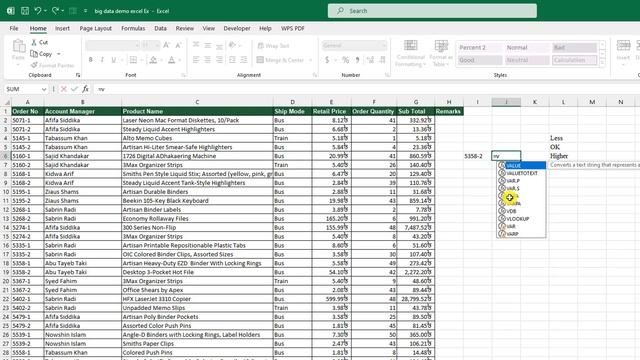Click the Select All corner triangle
The width and height of the screenshot is (640, 360).
7,102
